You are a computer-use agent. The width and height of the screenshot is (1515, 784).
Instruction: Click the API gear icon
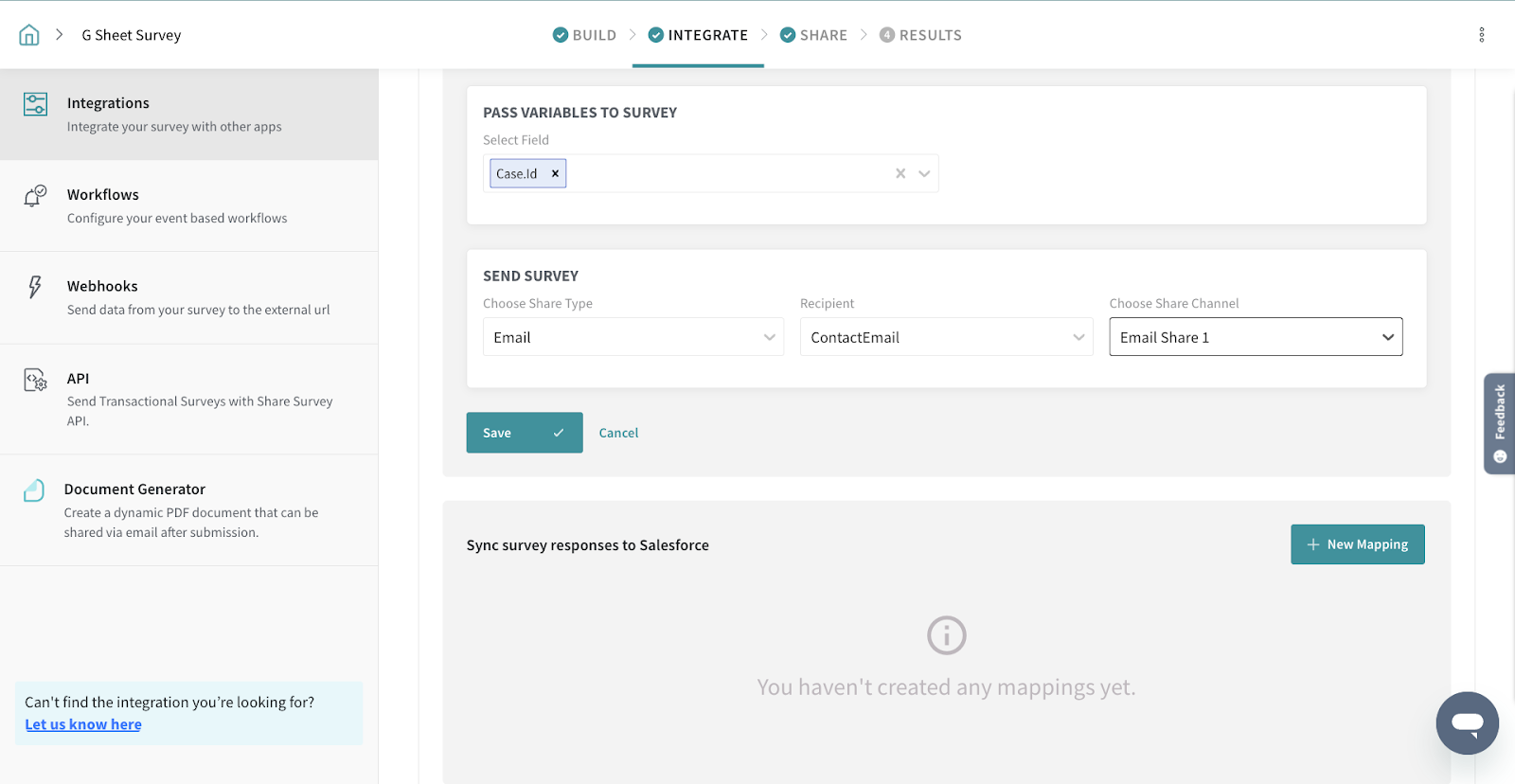point(35,380)
